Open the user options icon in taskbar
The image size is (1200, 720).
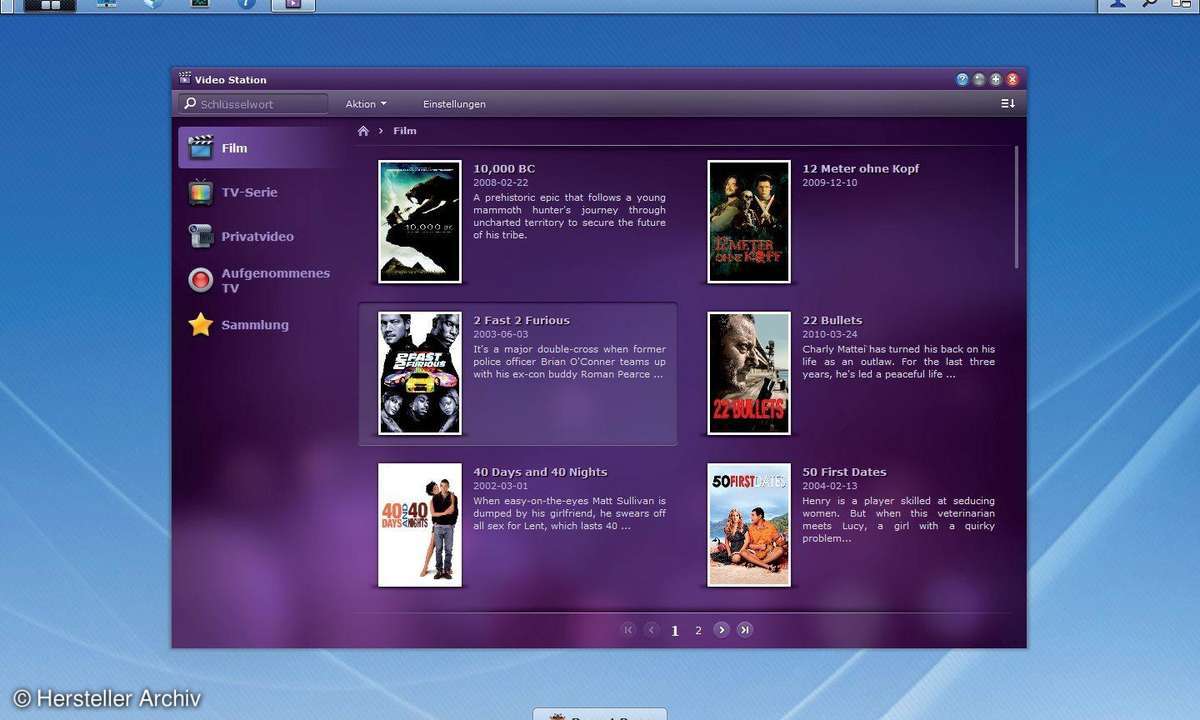coord(1119,4)
